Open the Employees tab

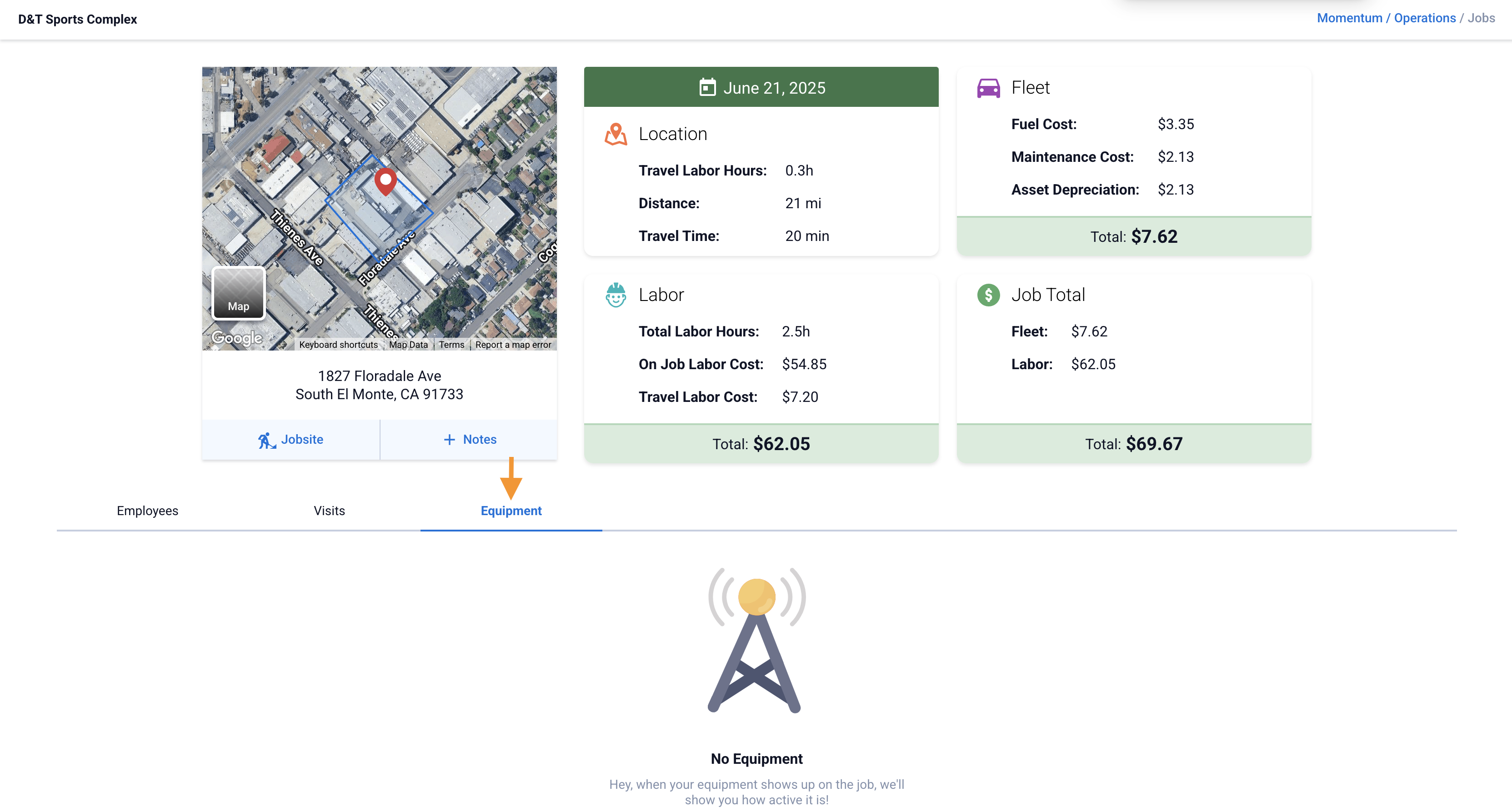click(147, 511)
